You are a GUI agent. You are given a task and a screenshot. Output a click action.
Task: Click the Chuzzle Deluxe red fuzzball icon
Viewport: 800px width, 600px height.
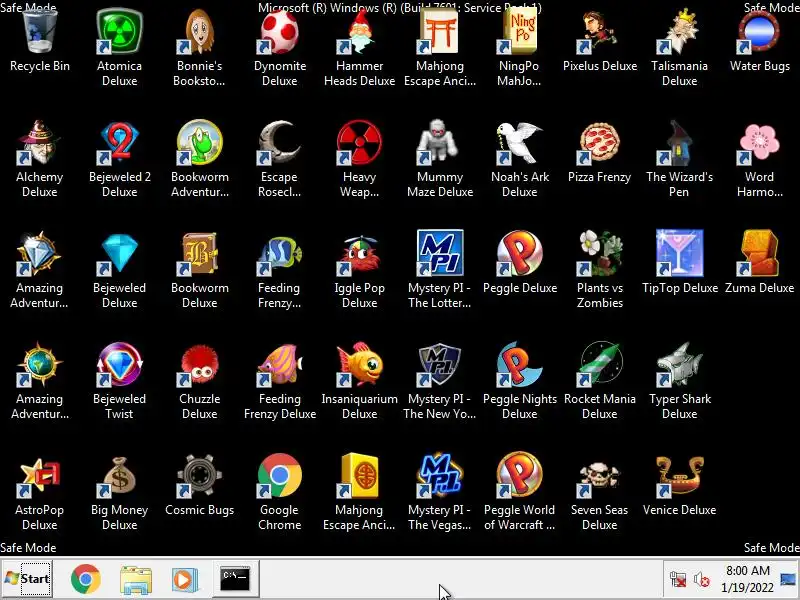pos(199,365)
